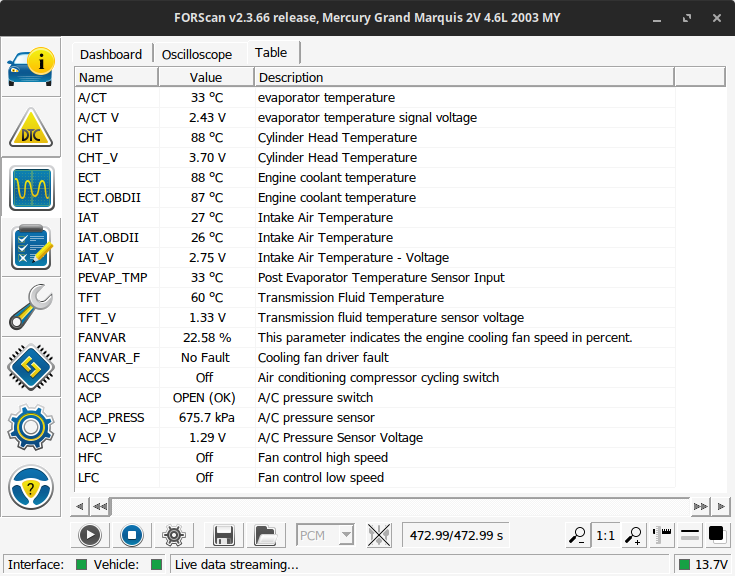The width and height of the screenshot is (735, 576).
Task: Select the FANVAR 22.58 % row
Action: 375,337
